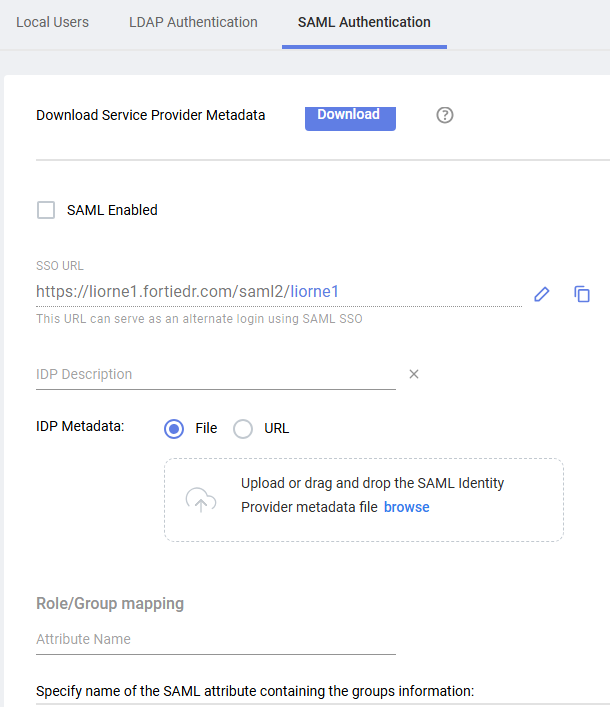Enable the SAML Enabled checkbox
This screenshot has width=610, height=707.
tap(45, 210)
